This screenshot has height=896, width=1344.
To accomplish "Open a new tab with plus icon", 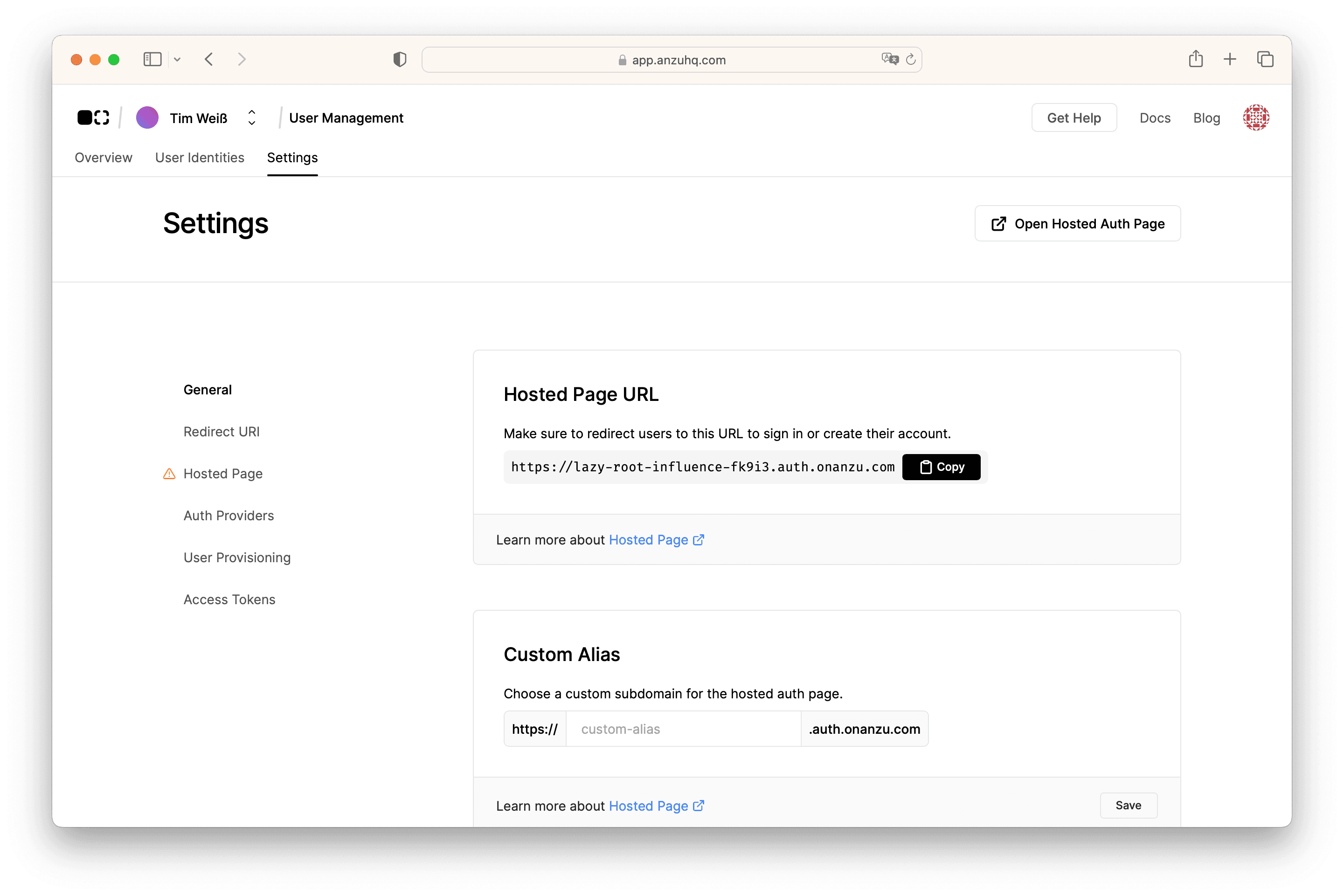I will coord(1230,59).
